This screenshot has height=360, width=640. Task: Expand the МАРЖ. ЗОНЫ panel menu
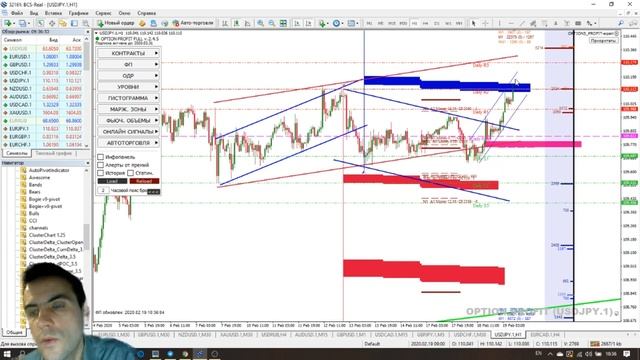pos(128,109)
